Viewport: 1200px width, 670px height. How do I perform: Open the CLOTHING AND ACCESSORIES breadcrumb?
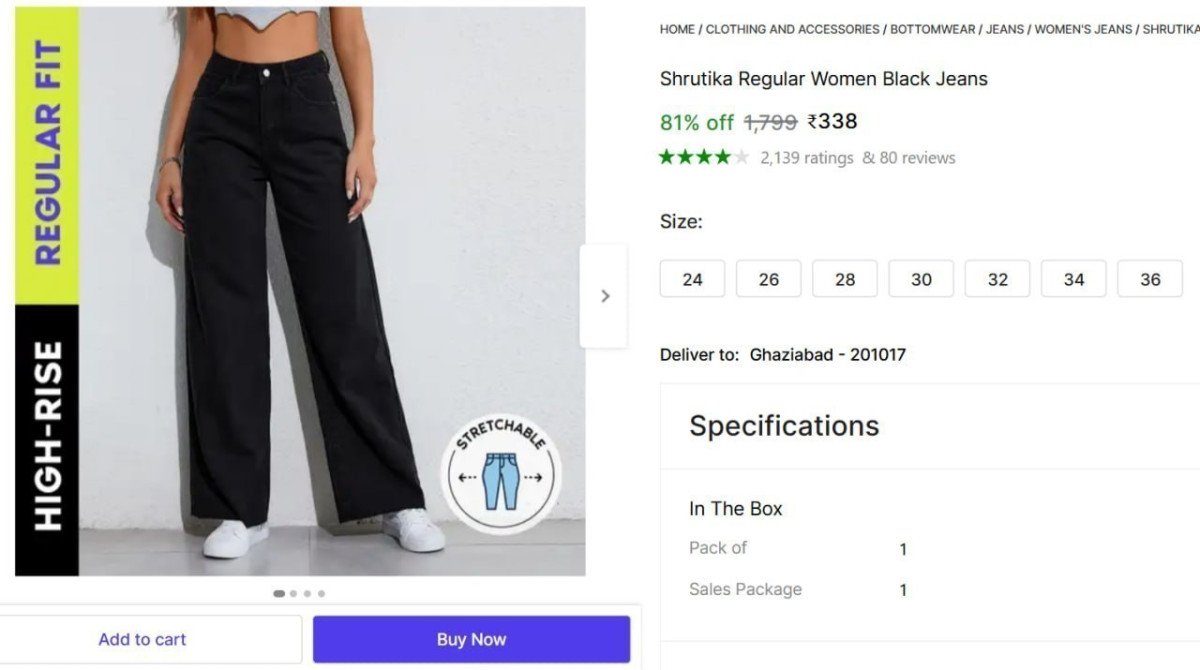pos(791,29)
